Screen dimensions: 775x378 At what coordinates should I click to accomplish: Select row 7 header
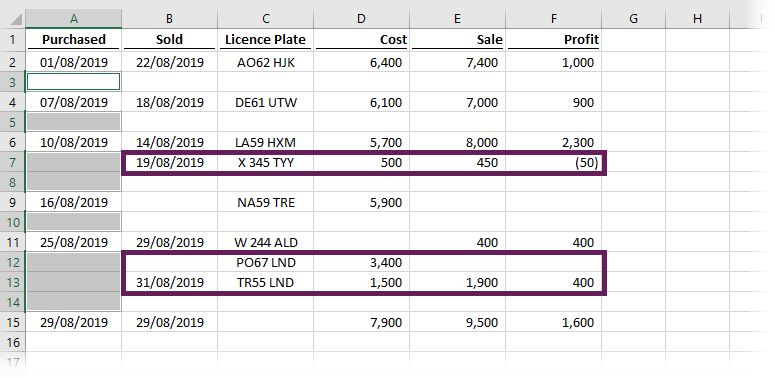coord(12,163)
